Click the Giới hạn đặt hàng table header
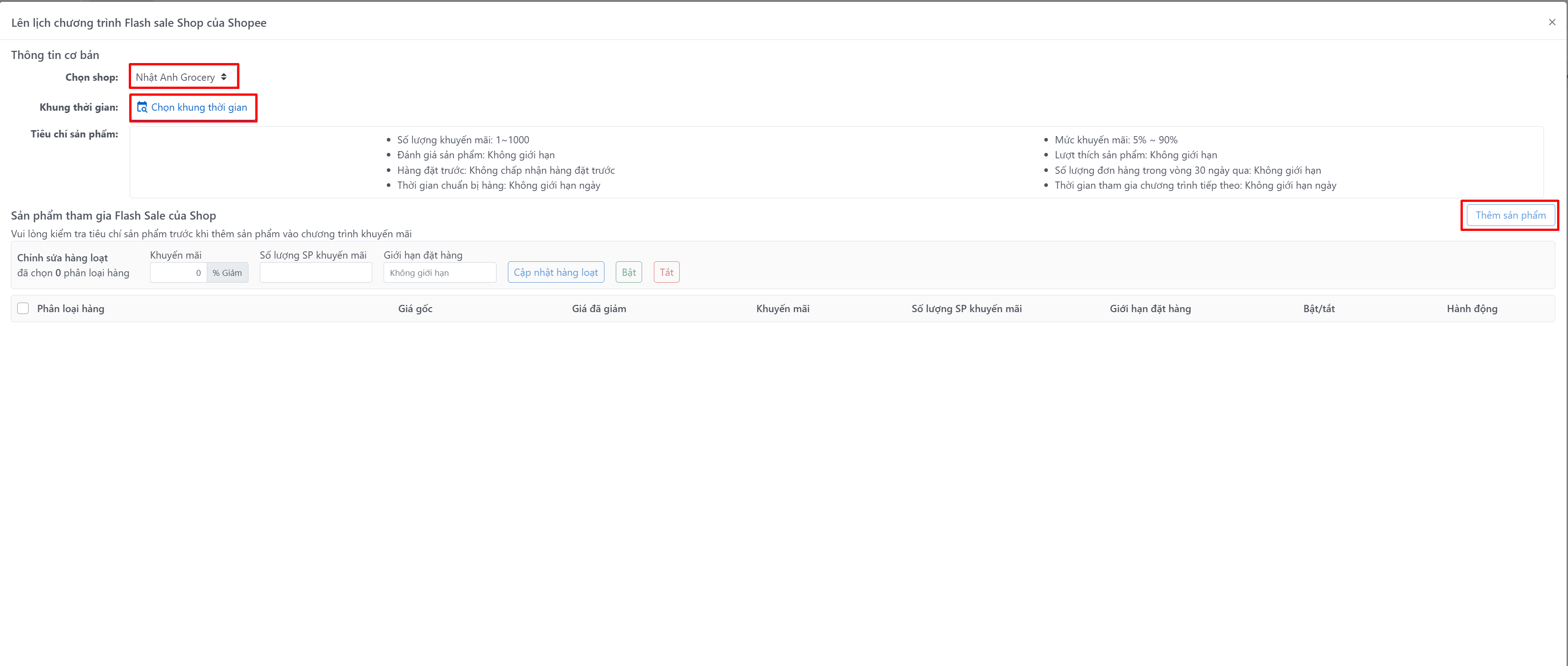The width and height of the screenshot is (1568, 666). pyautogui.click(x=1150, y=309)
